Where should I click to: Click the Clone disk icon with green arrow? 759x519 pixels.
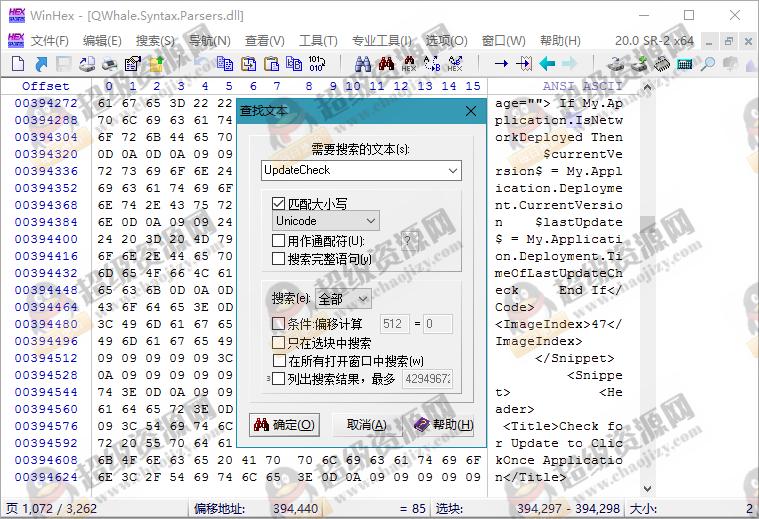click(x=639, y=63)
